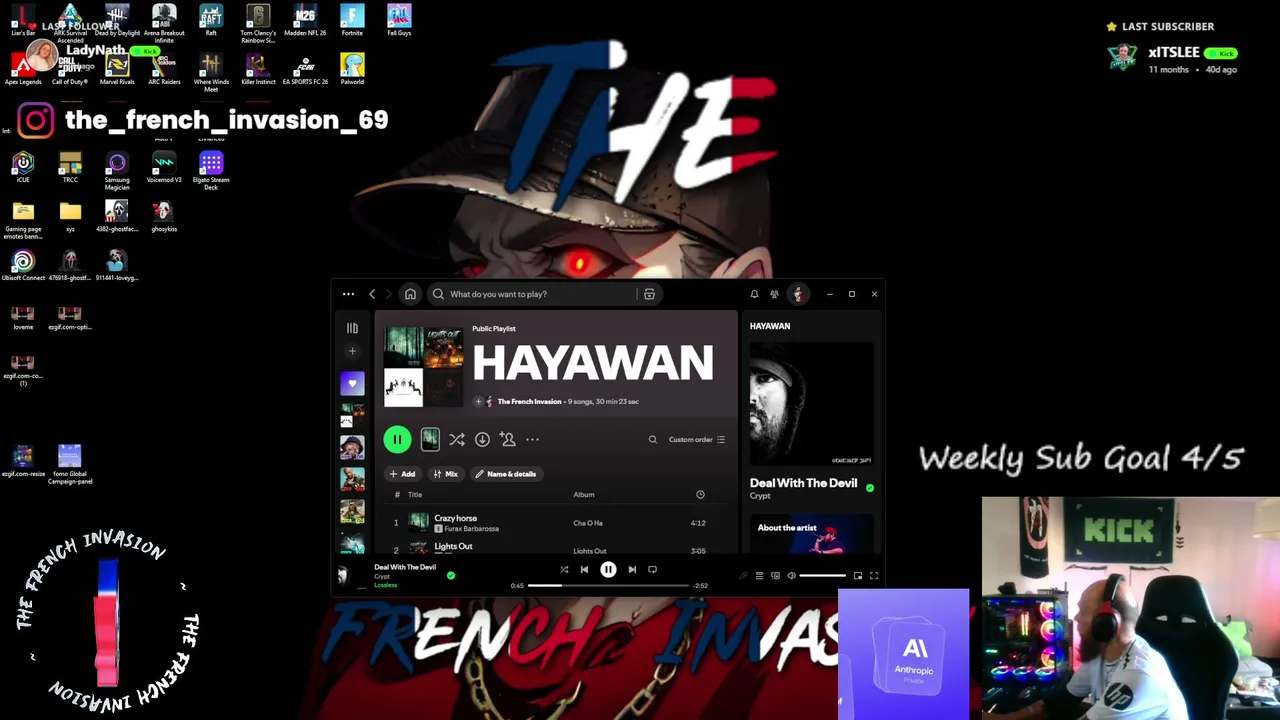This screenshot has width=1280, height=720.
Task: Invite collaborators to the playlist
Action: coord(508,439)
